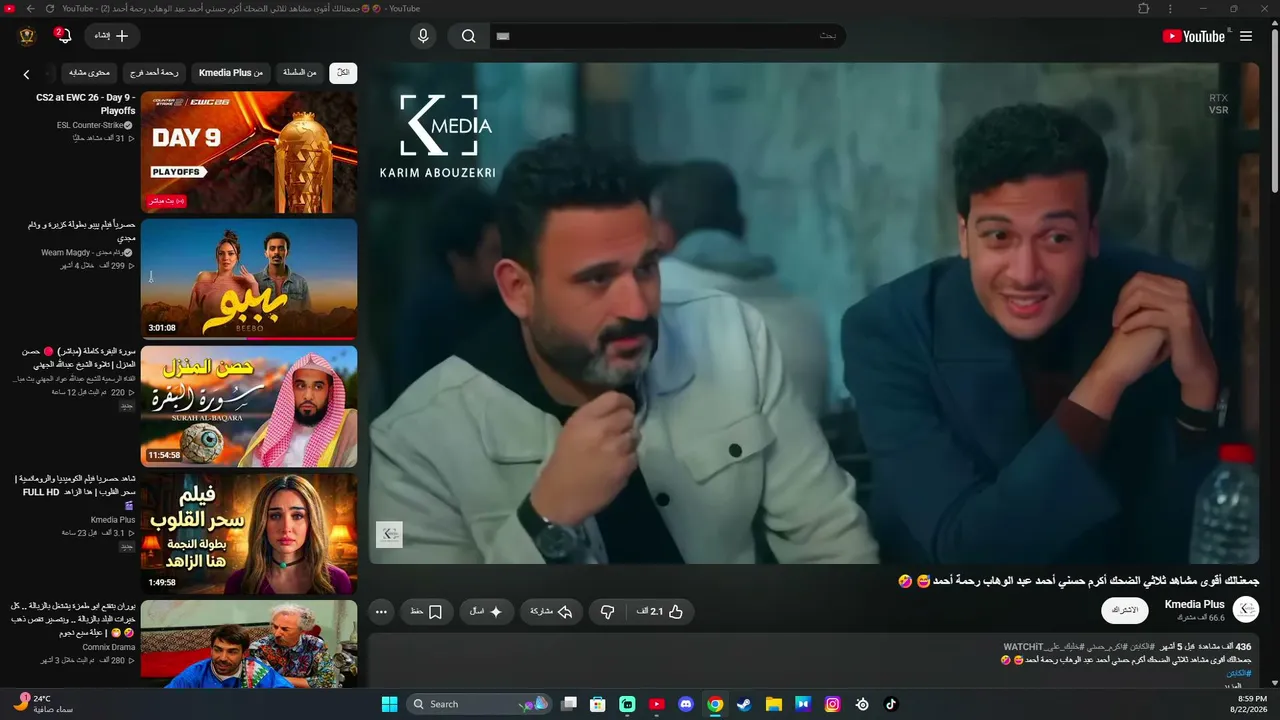Select the 'محتوى مشابه' filter chip
The width and height of the screenshot is (1280, 720).
pyautogui.click(x=90, y=73)
